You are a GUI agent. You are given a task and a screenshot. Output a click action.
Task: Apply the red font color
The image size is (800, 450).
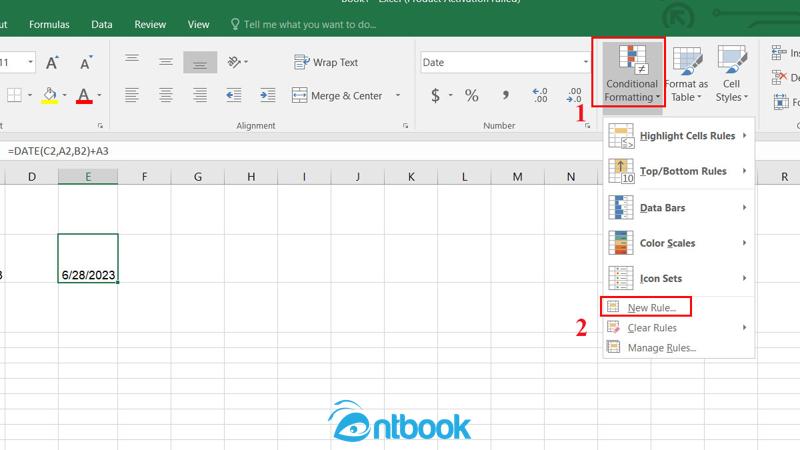tap(84, 95)
